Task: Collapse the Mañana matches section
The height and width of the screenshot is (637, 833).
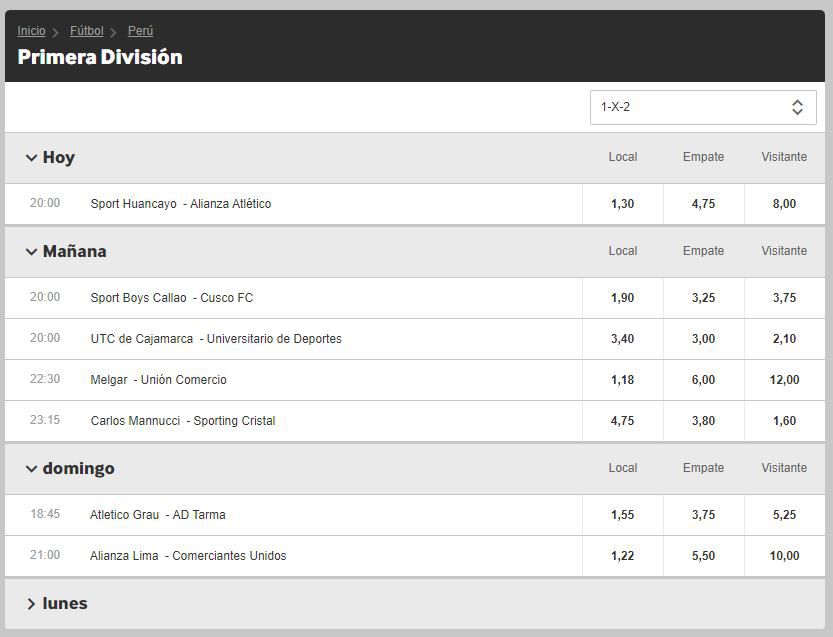Action: click(x=31, y=252)
